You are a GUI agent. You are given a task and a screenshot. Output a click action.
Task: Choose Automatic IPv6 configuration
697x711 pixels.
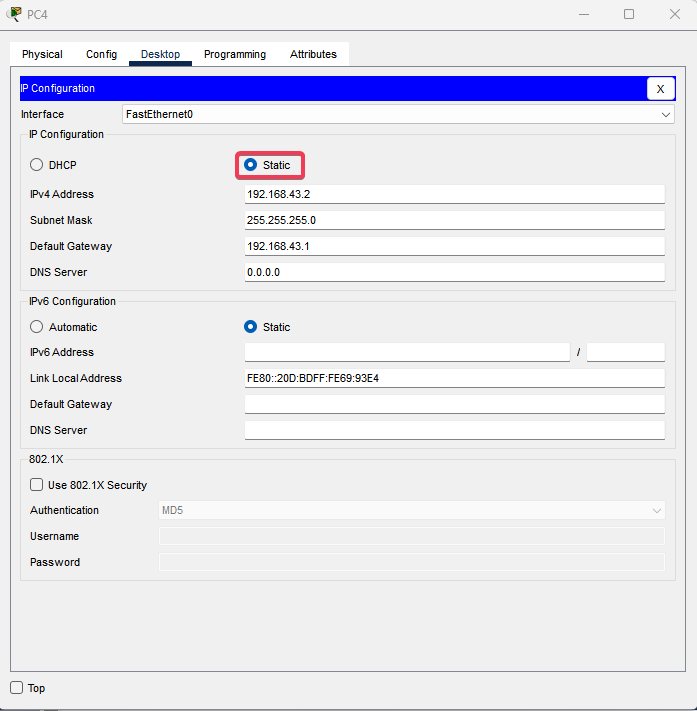click(x=37, y=327)
